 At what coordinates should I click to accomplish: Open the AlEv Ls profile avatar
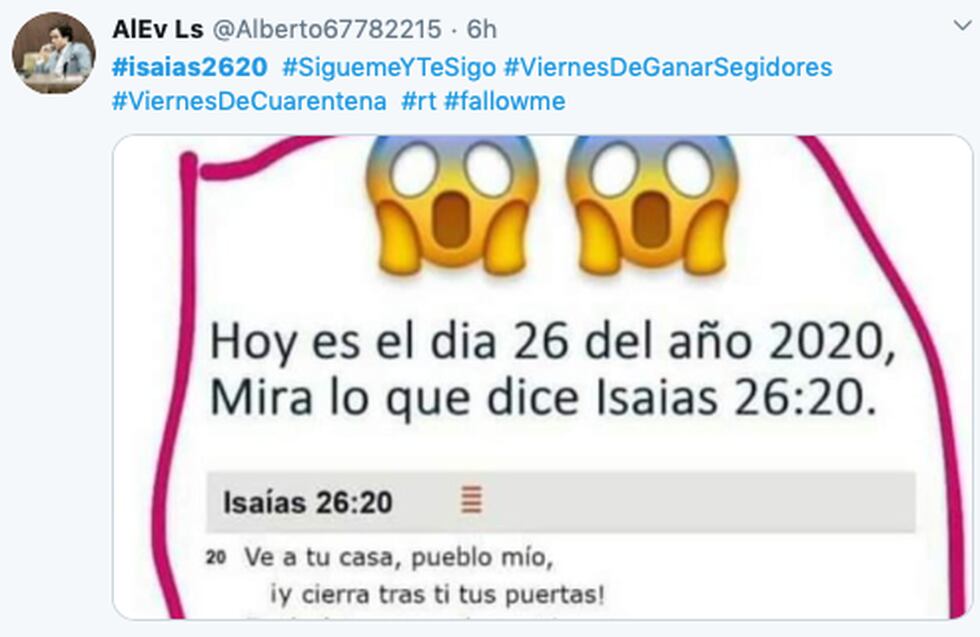(x=54, y=53)
